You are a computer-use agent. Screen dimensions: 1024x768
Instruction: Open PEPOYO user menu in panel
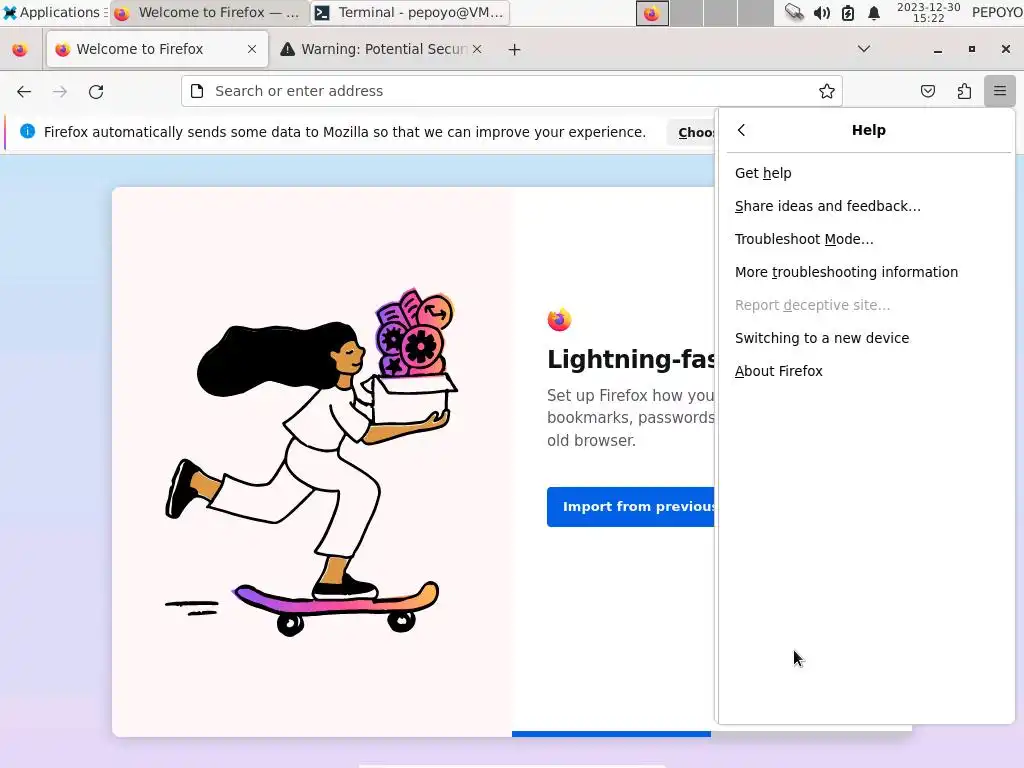pos(997,12)
